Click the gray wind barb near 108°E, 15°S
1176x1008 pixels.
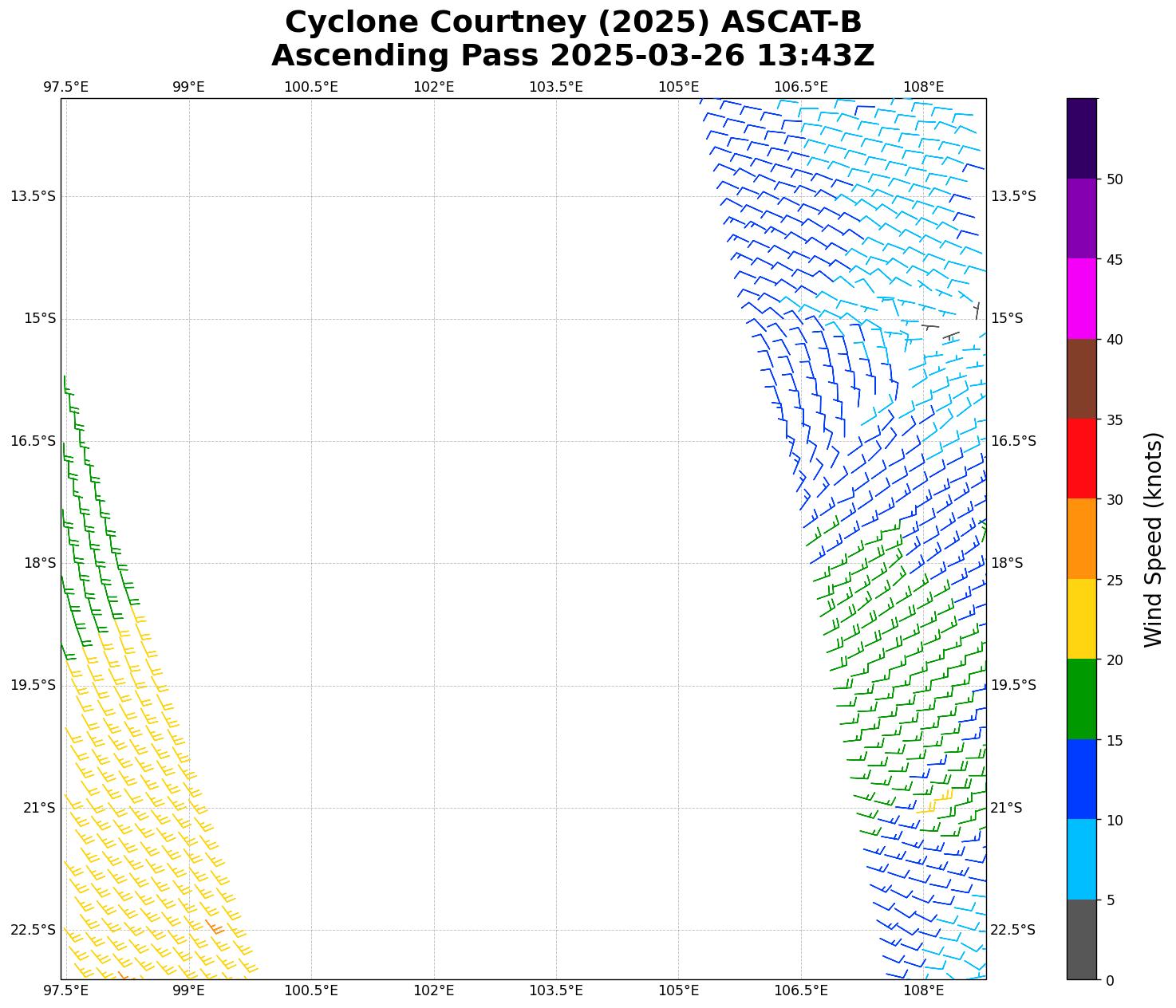[929, 326]
